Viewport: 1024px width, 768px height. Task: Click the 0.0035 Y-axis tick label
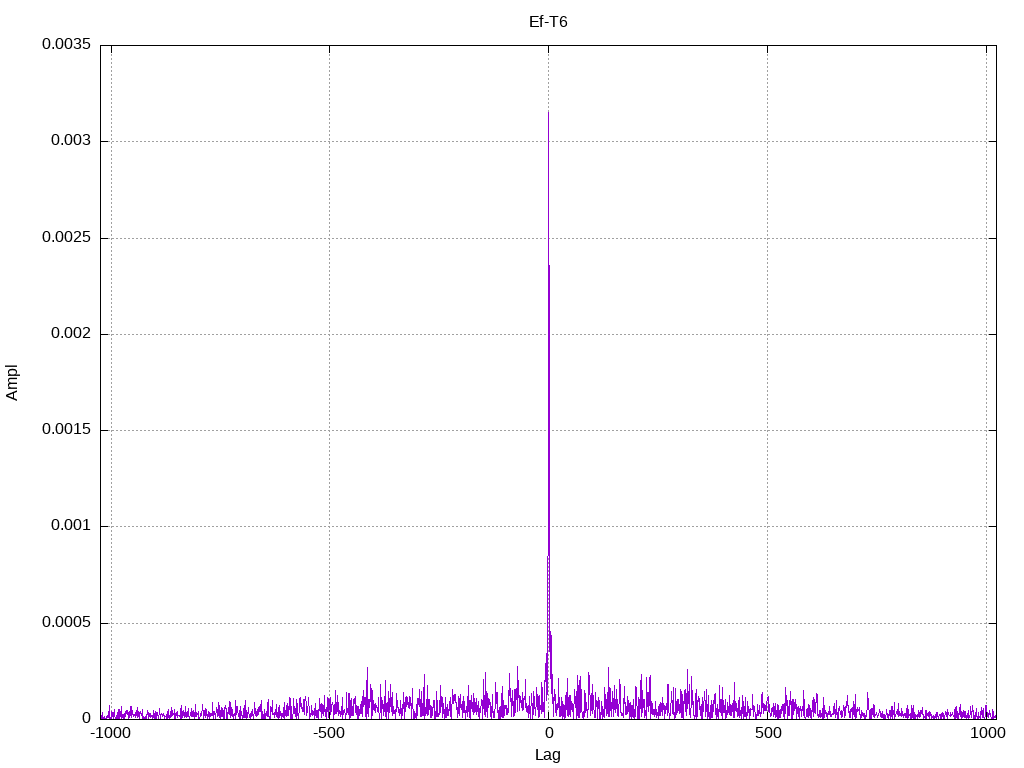[67, 44]
